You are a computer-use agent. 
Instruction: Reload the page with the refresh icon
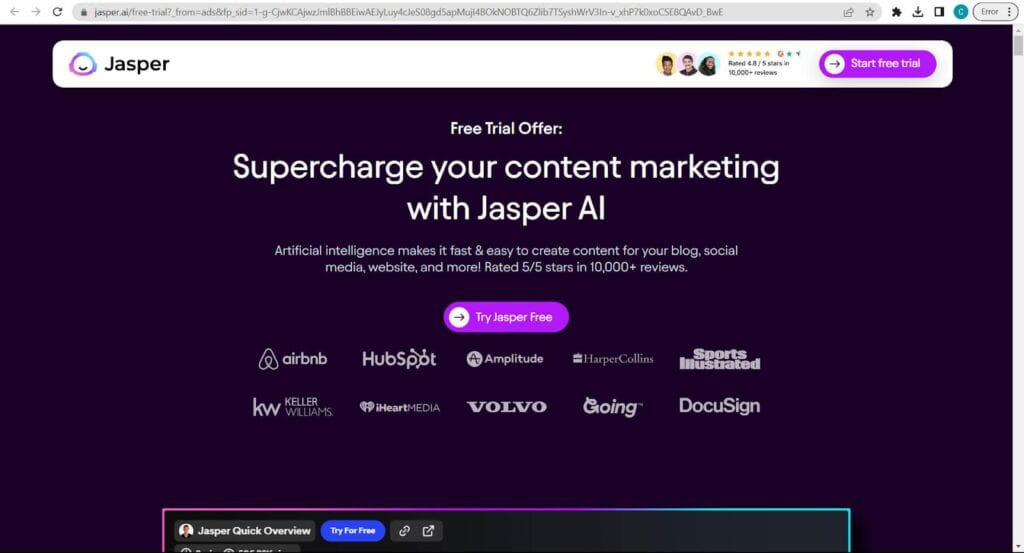point(57,12)
